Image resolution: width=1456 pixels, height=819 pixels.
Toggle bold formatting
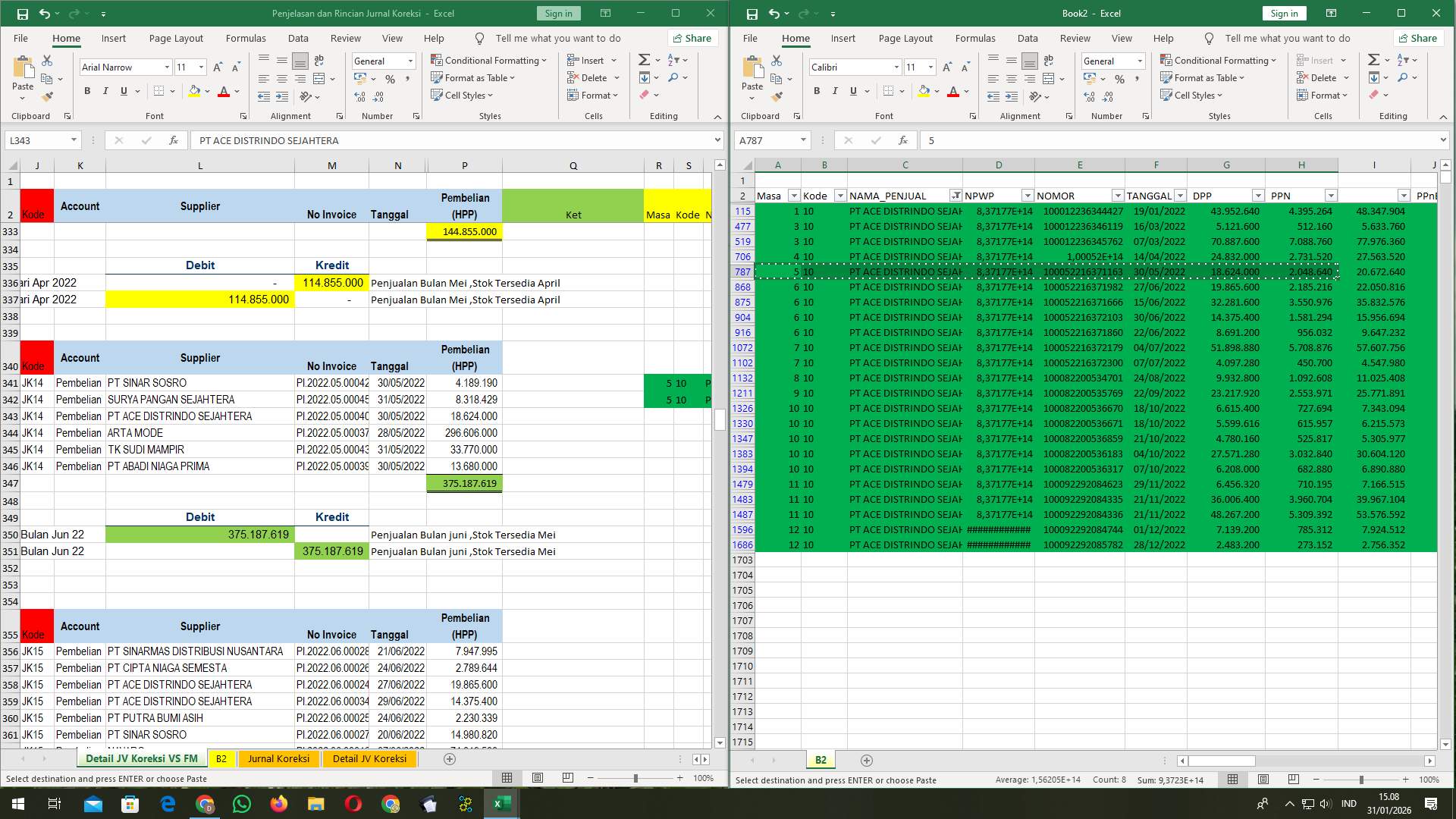86,90
